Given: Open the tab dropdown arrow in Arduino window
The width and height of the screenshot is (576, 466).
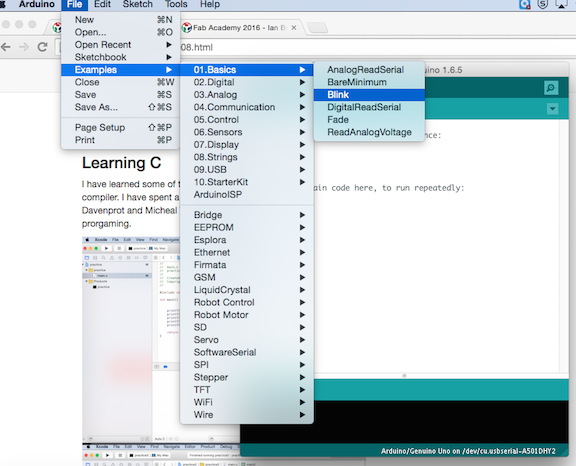Looking at the screenshot, I should [x=552, y=109].
